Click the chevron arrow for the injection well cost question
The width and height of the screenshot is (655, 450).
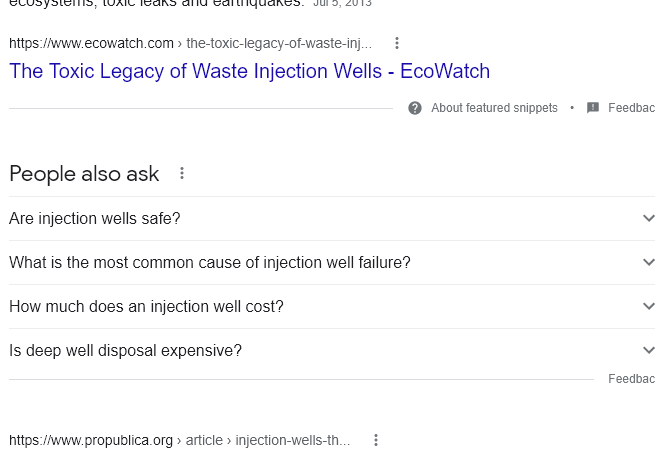(649, 306)
